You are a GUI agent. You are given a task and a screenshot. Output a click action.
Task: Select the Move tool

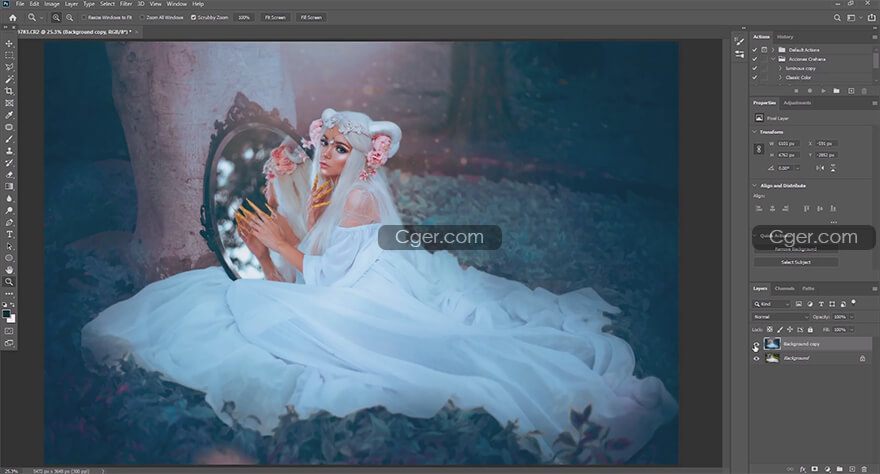[x=9, y=43]
